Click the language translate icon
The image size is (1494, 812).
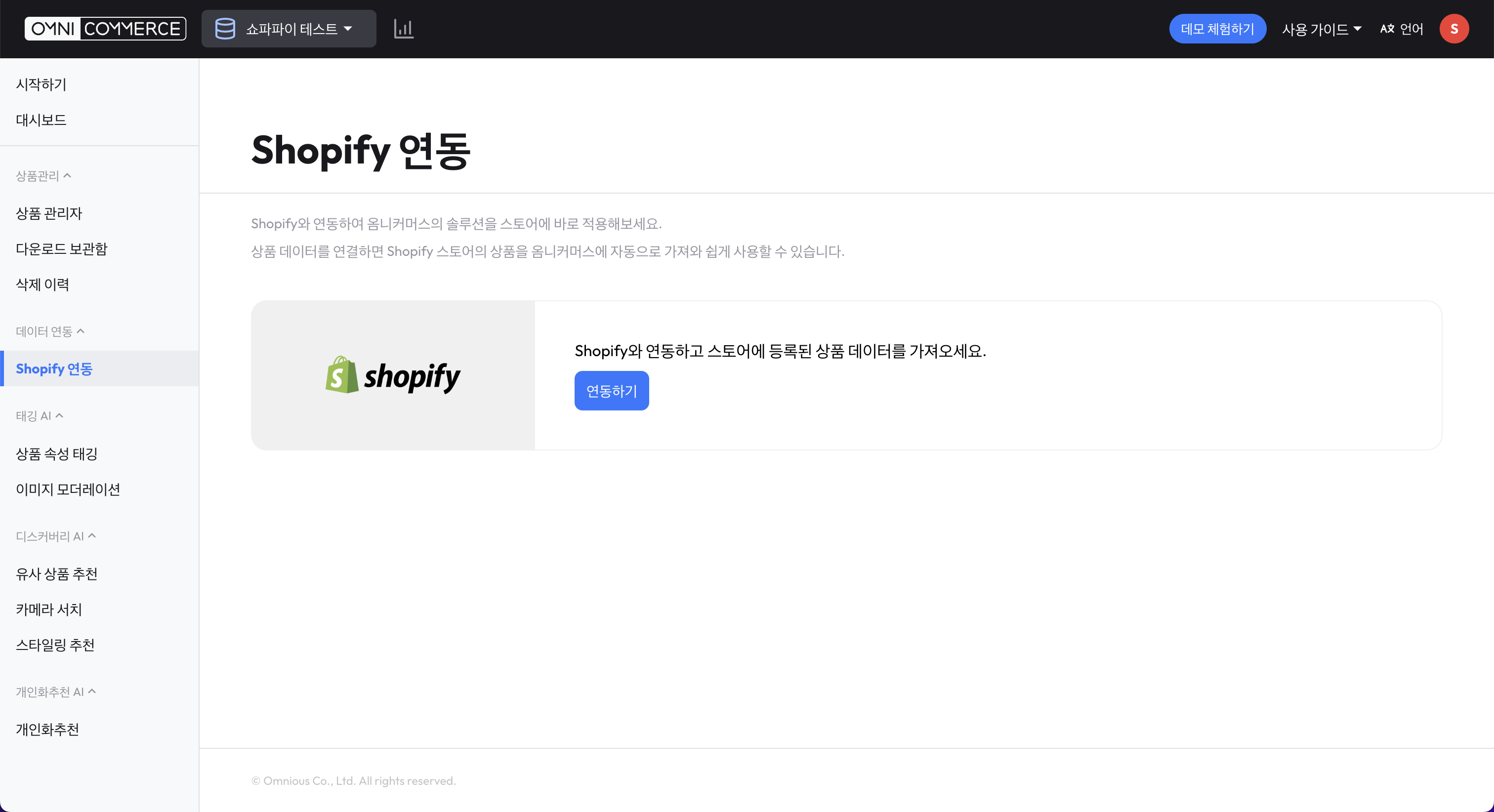pyautogui.click(x=1387, y=29)
